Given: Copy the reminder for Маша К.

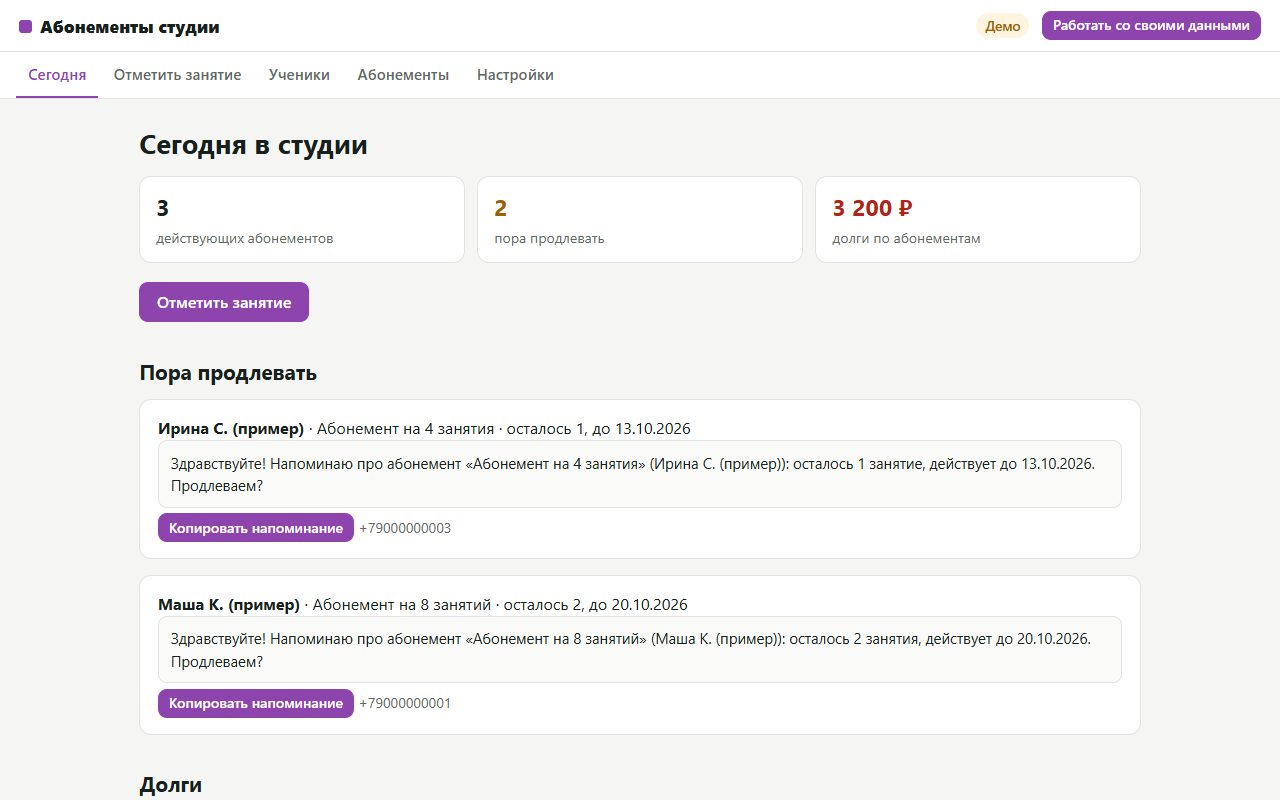Looking at the screenshot, I should click(x=256, y=703).
